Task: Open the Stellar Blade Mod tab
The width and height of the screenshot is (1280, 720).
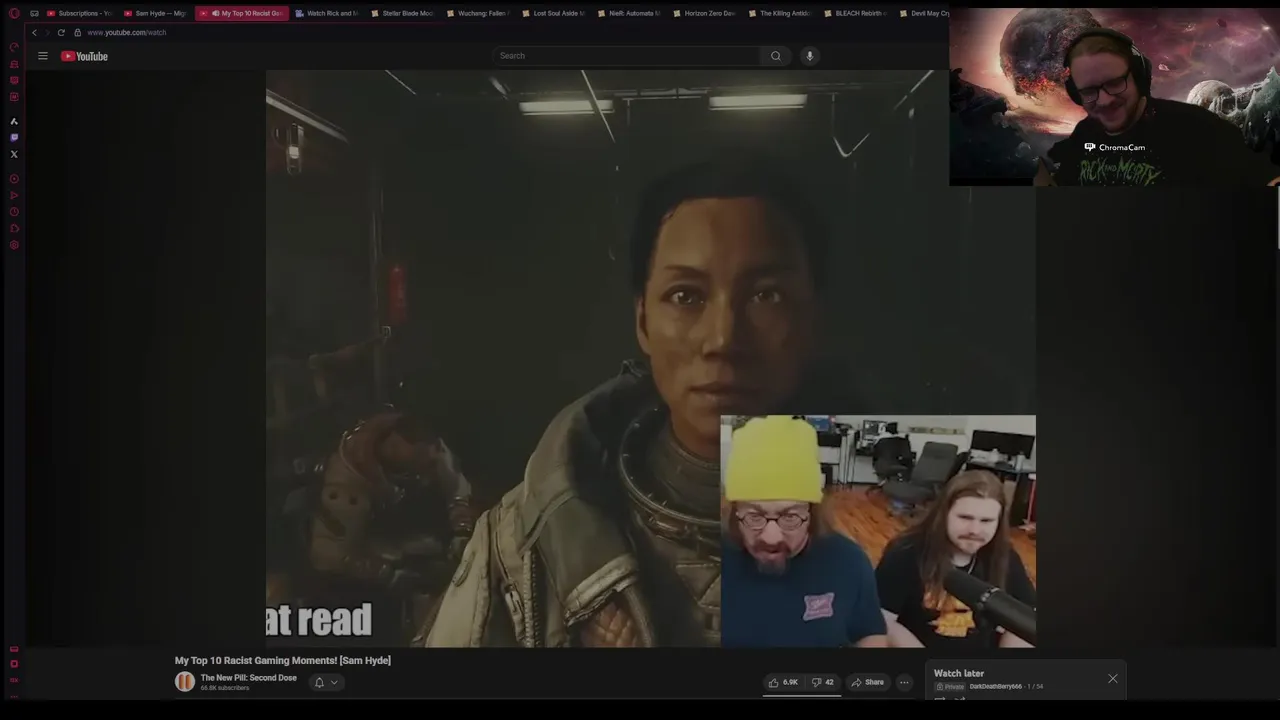Action: [402, 13]
